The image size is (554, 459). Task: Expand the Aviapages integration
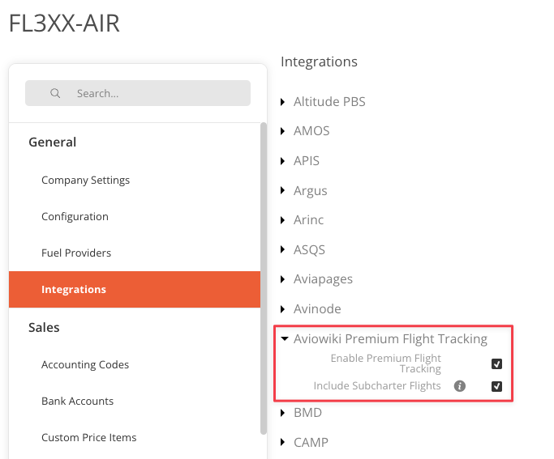point(282,279)
